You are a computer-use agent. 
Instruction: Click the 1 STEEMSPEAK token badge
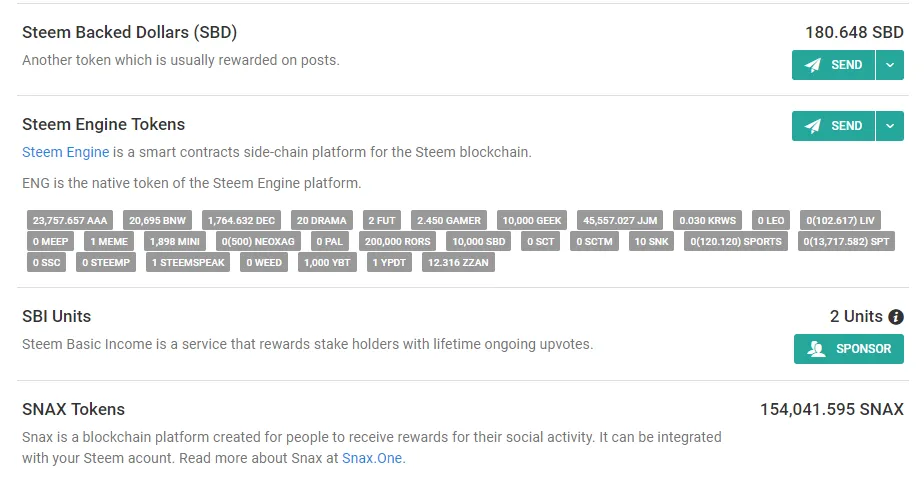click(x=188, y=263)
